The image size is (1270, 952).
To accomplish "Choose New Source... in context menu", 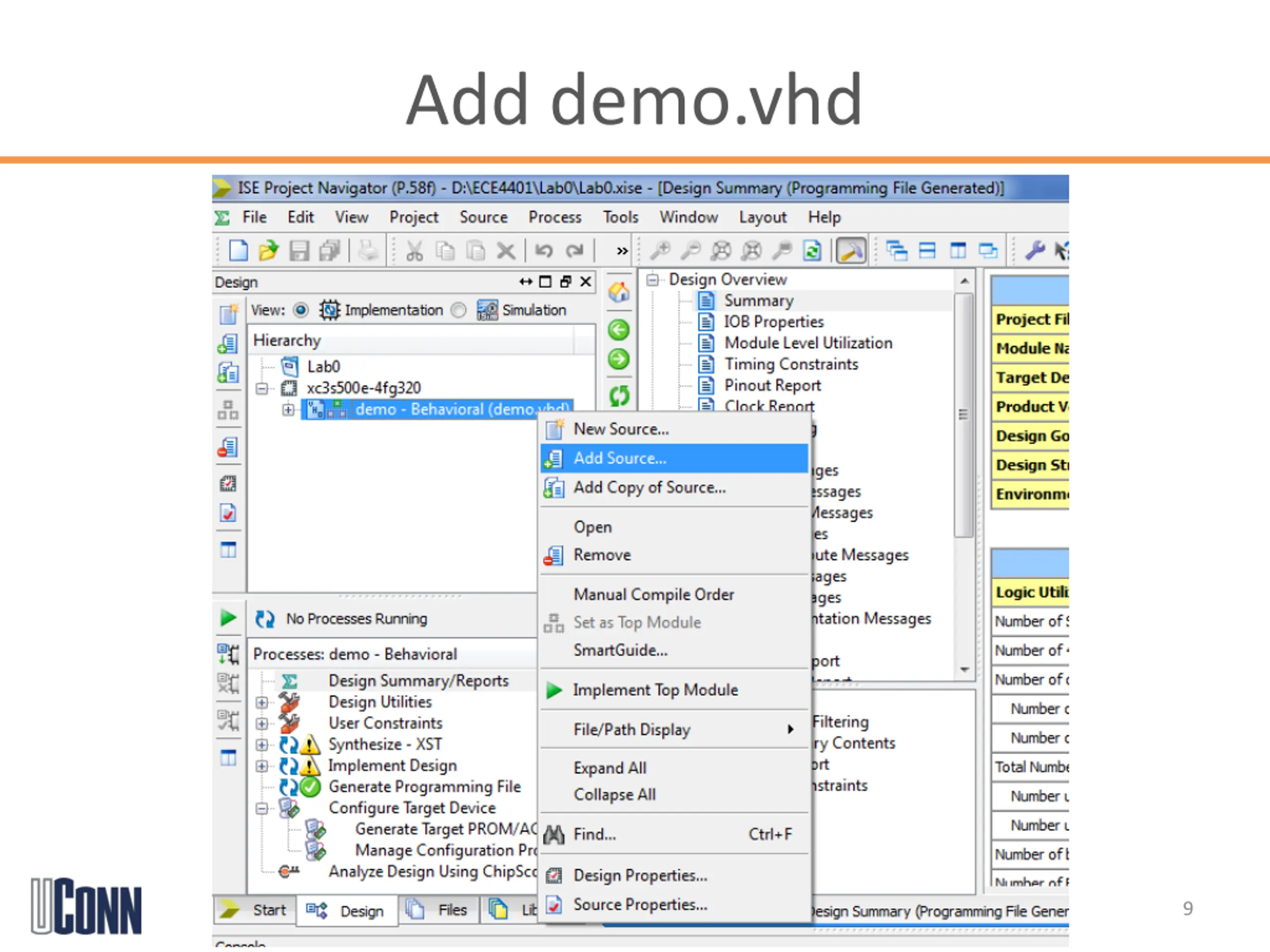I will [x=674, y=429].
